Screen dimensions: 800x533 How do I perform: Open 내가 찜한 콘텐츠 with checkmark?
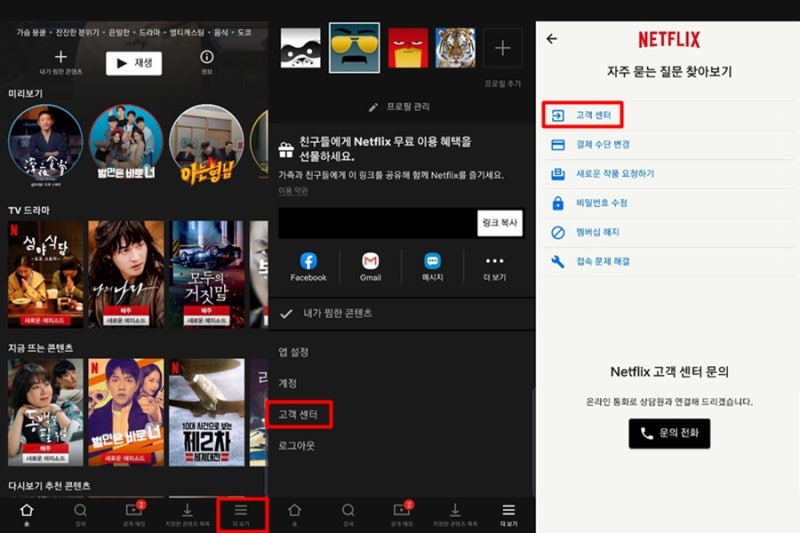click(x=327, y=313)
